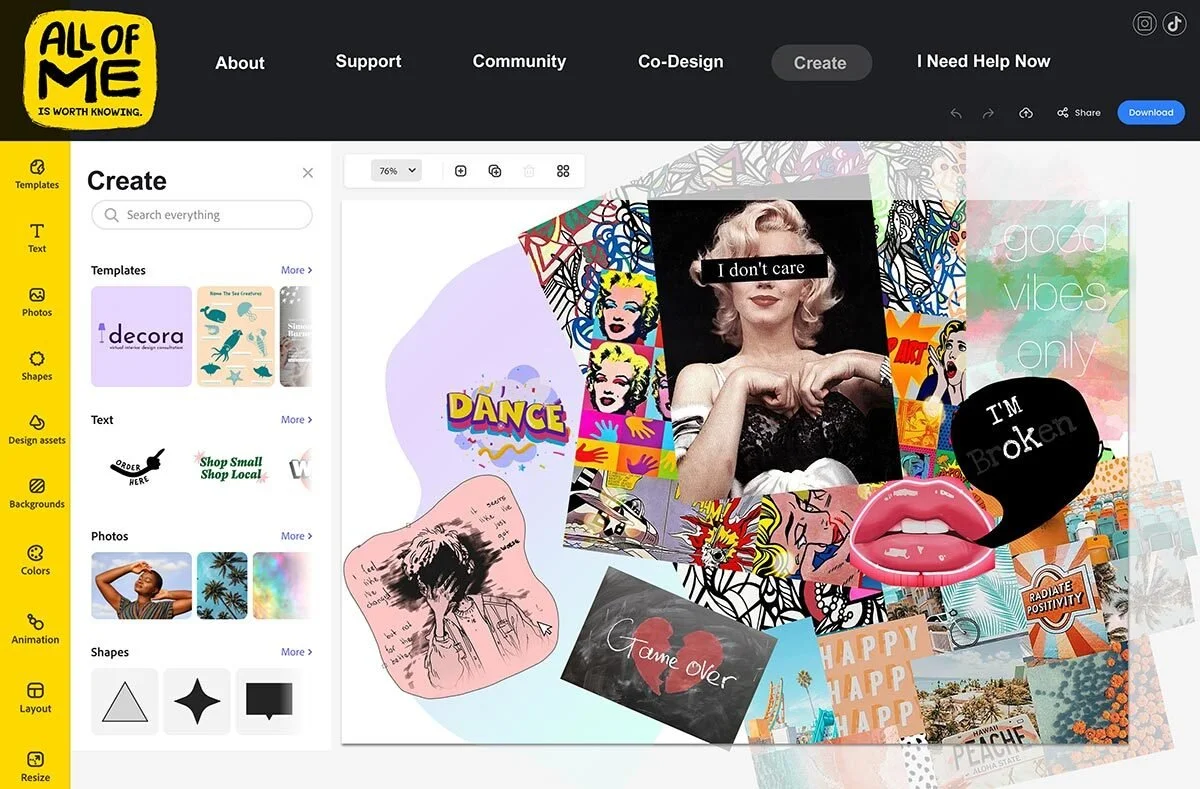Expand More next to Shapes
Screen dimensions: 1200x789
pyautogui.click(x=296, y=652)
